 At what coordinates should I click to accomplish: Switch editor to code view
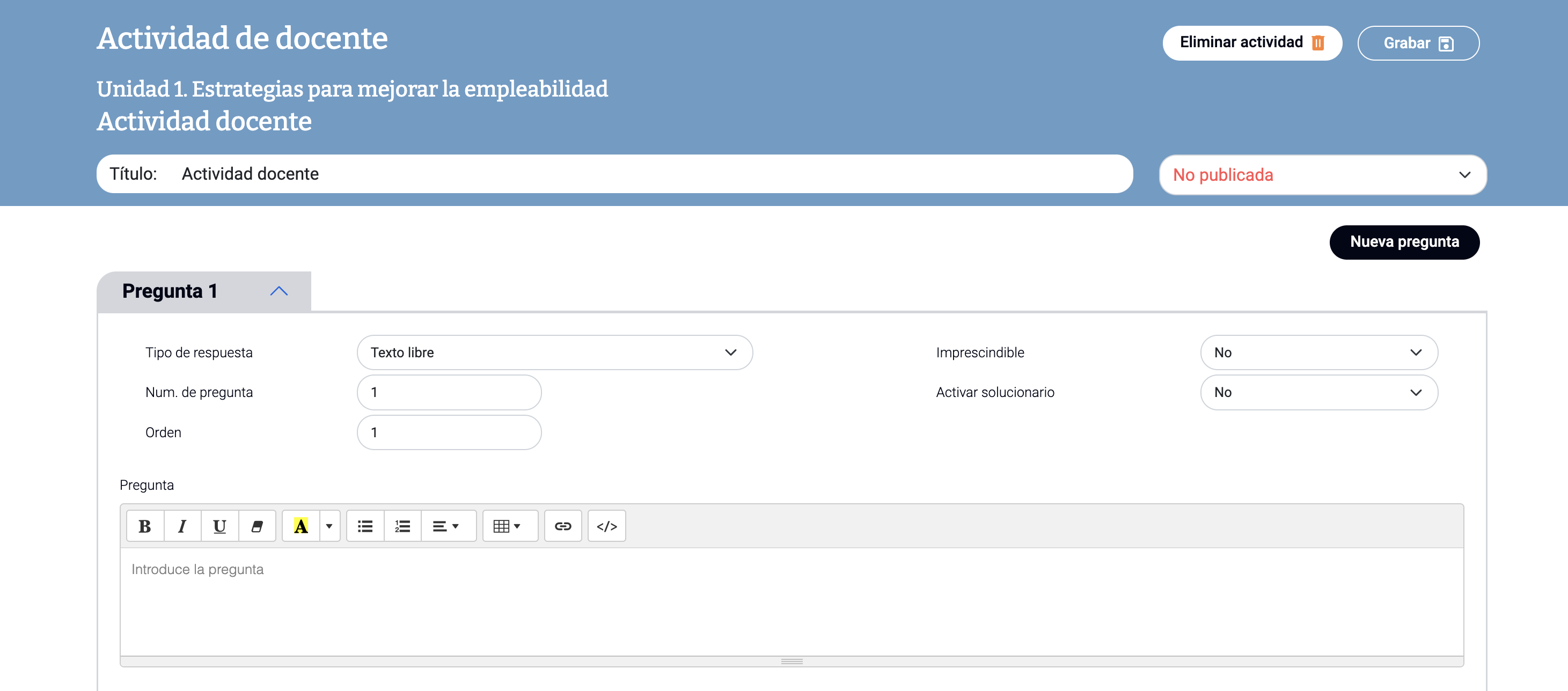tap(606, 526)
